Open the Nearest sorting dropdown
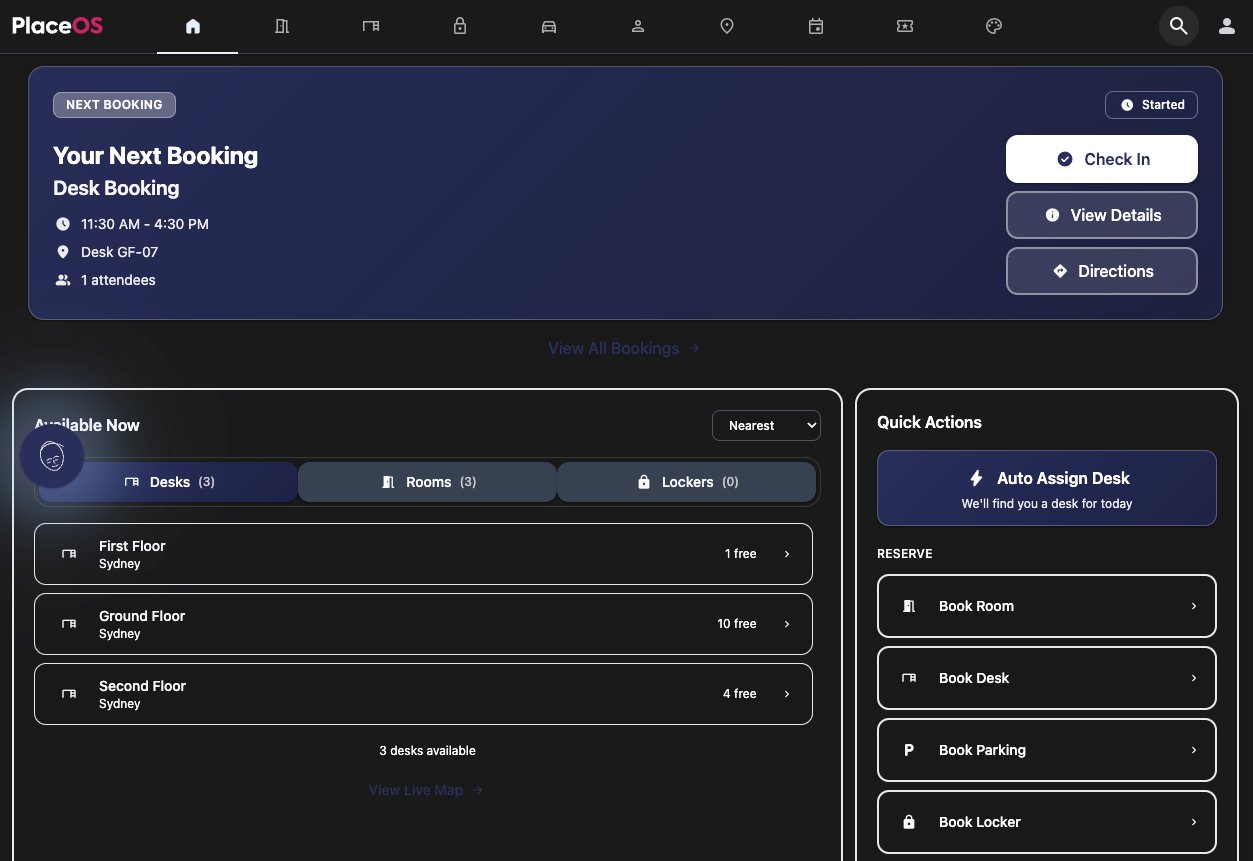The image size is (1253, 861). [x=766, y=425]
